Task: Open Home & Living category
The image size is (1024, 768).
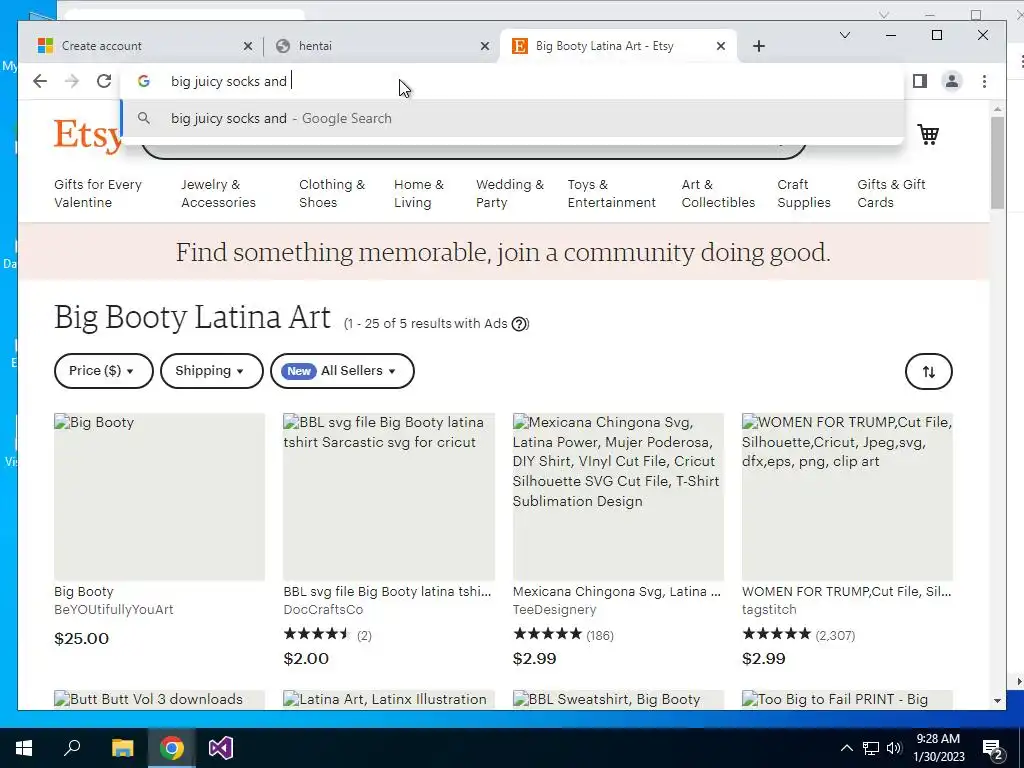Action: point(419,193)
